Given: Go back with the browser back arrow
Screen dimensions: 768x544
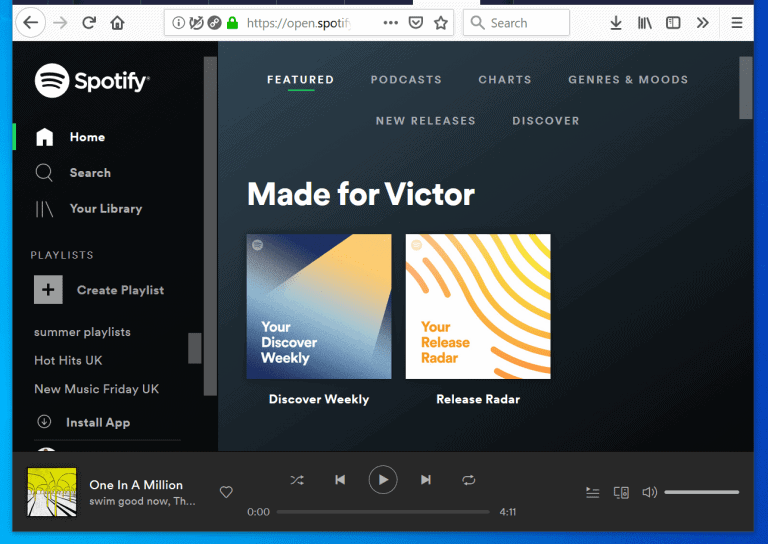Looking at the screenshot, I should click(x=30, y=23).
